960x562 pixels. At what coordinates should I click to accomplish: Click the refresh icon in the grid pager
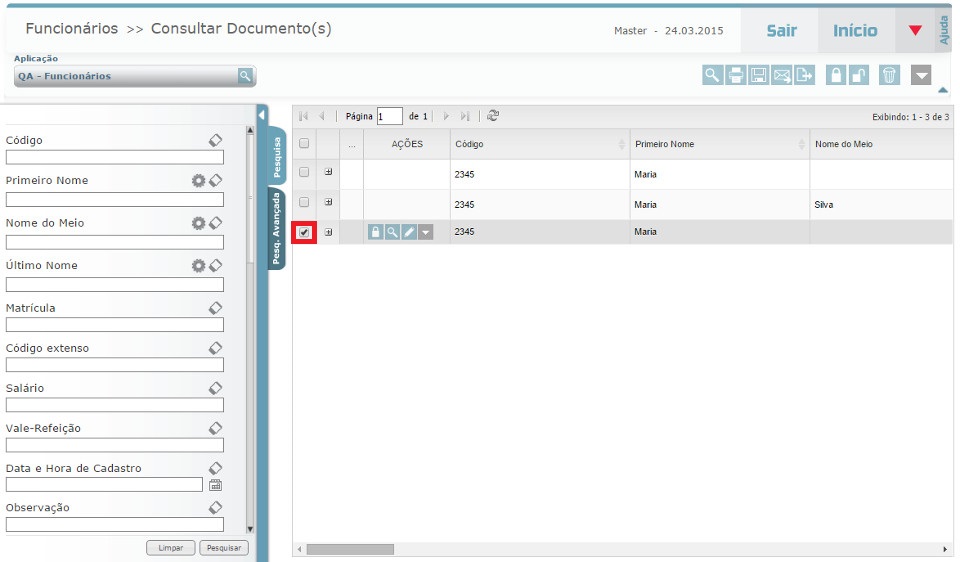[x=493, y=116]
